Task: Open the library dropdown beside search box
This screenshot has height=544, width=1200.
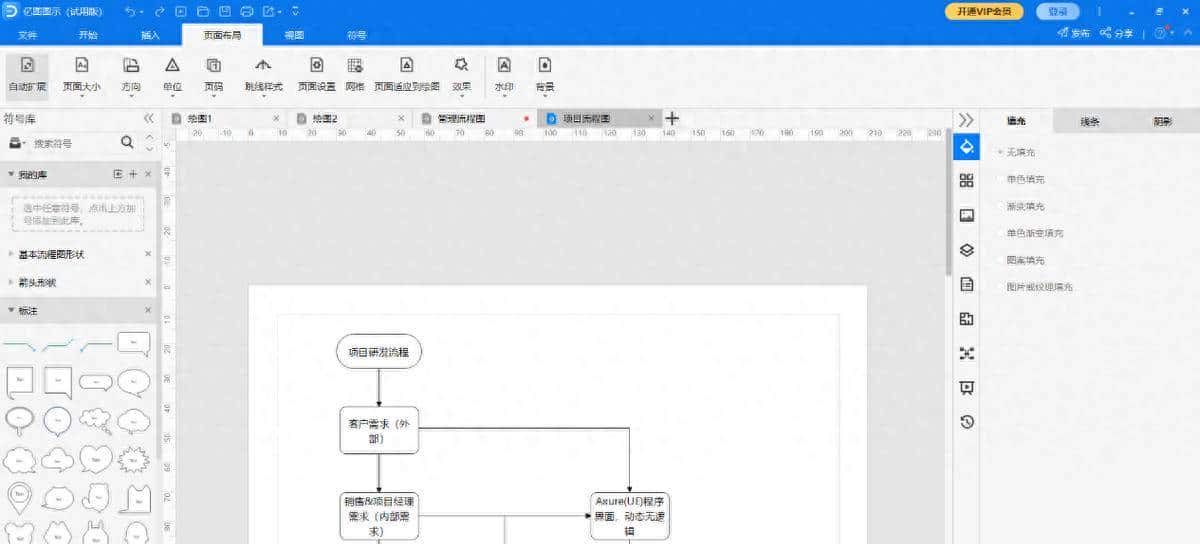Action: (17, 144)
